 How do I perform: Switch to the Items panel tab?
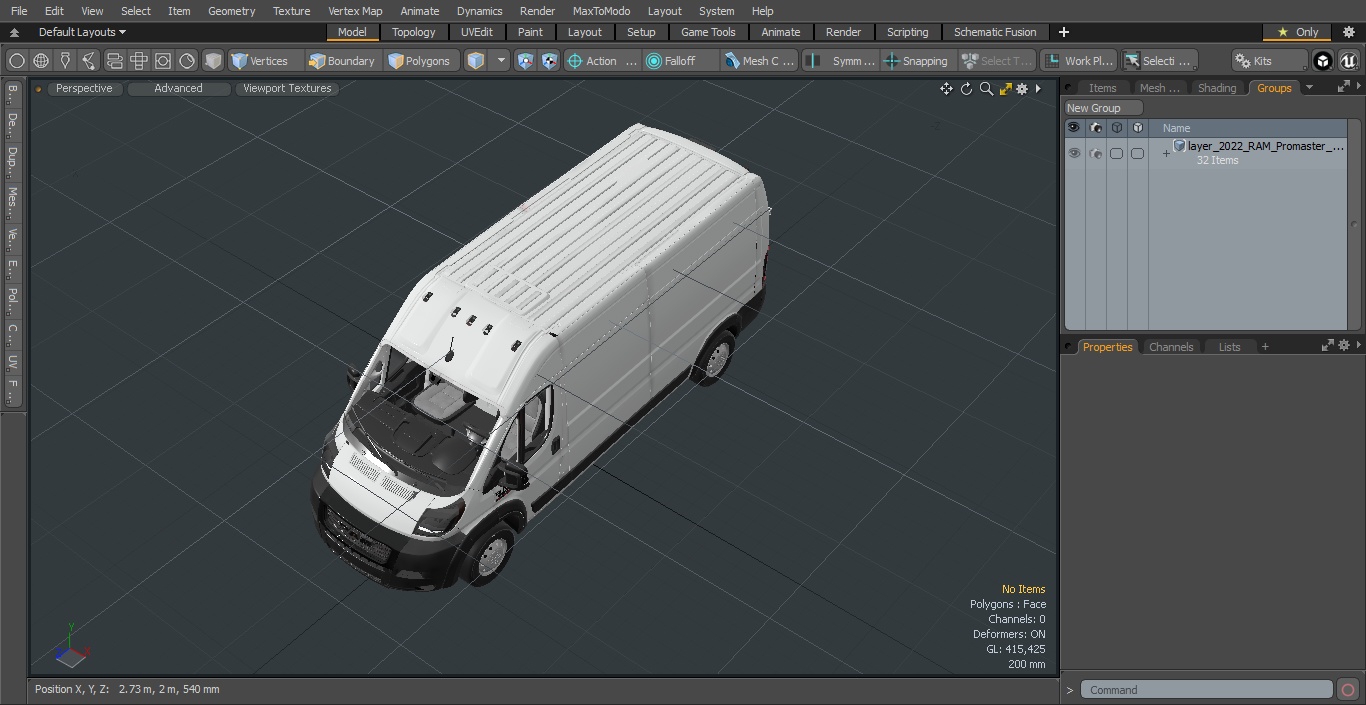pos(1103,88)
